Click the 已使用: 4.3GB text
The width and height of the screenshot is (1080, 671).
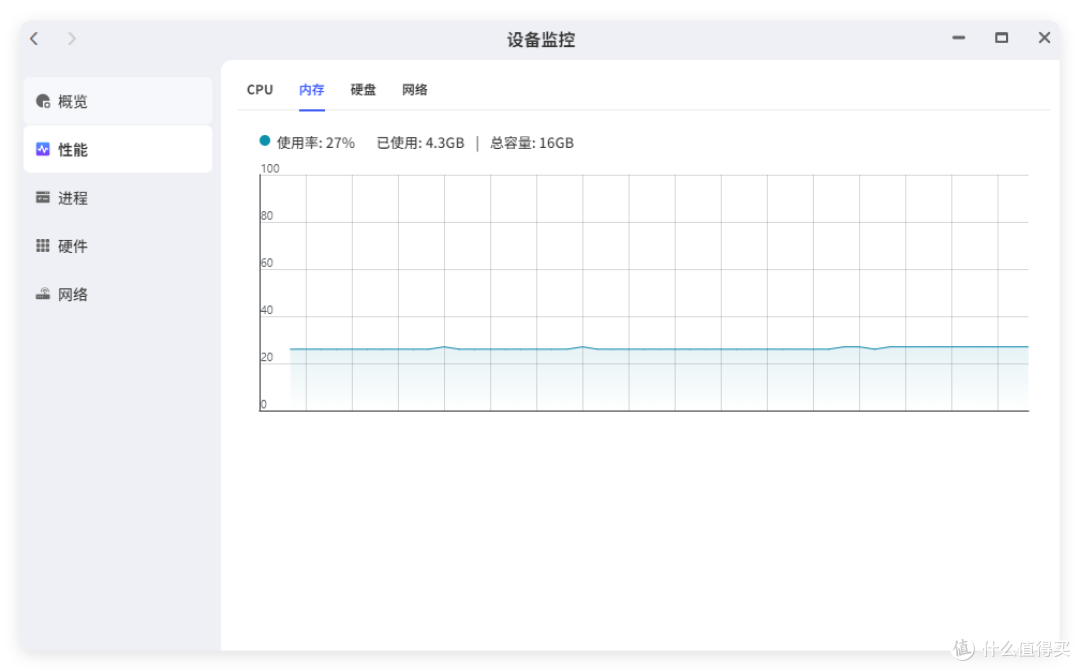pyautogui.click(x=420, y=143)
